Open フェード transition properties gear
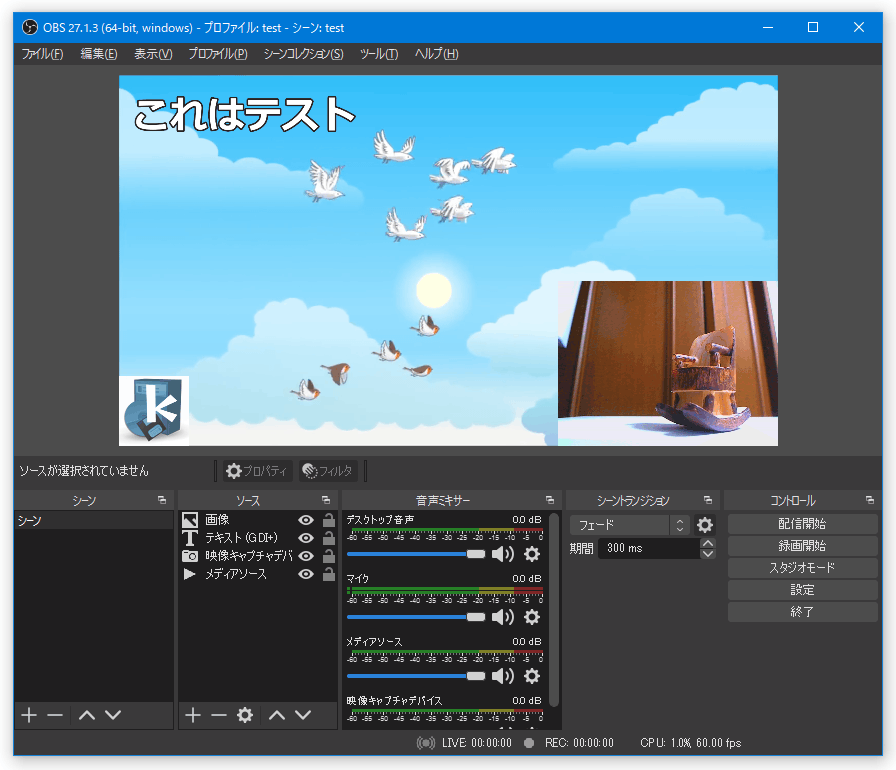 705,525
